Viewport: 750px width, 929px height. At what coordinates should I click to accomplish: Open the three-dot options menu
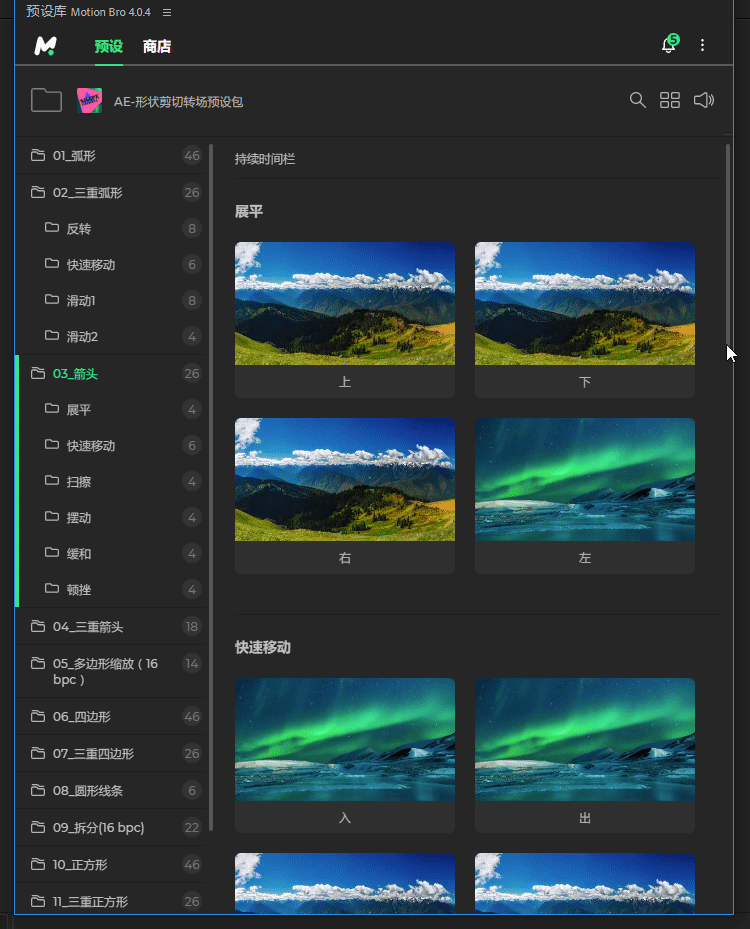(x=703, y=45)
